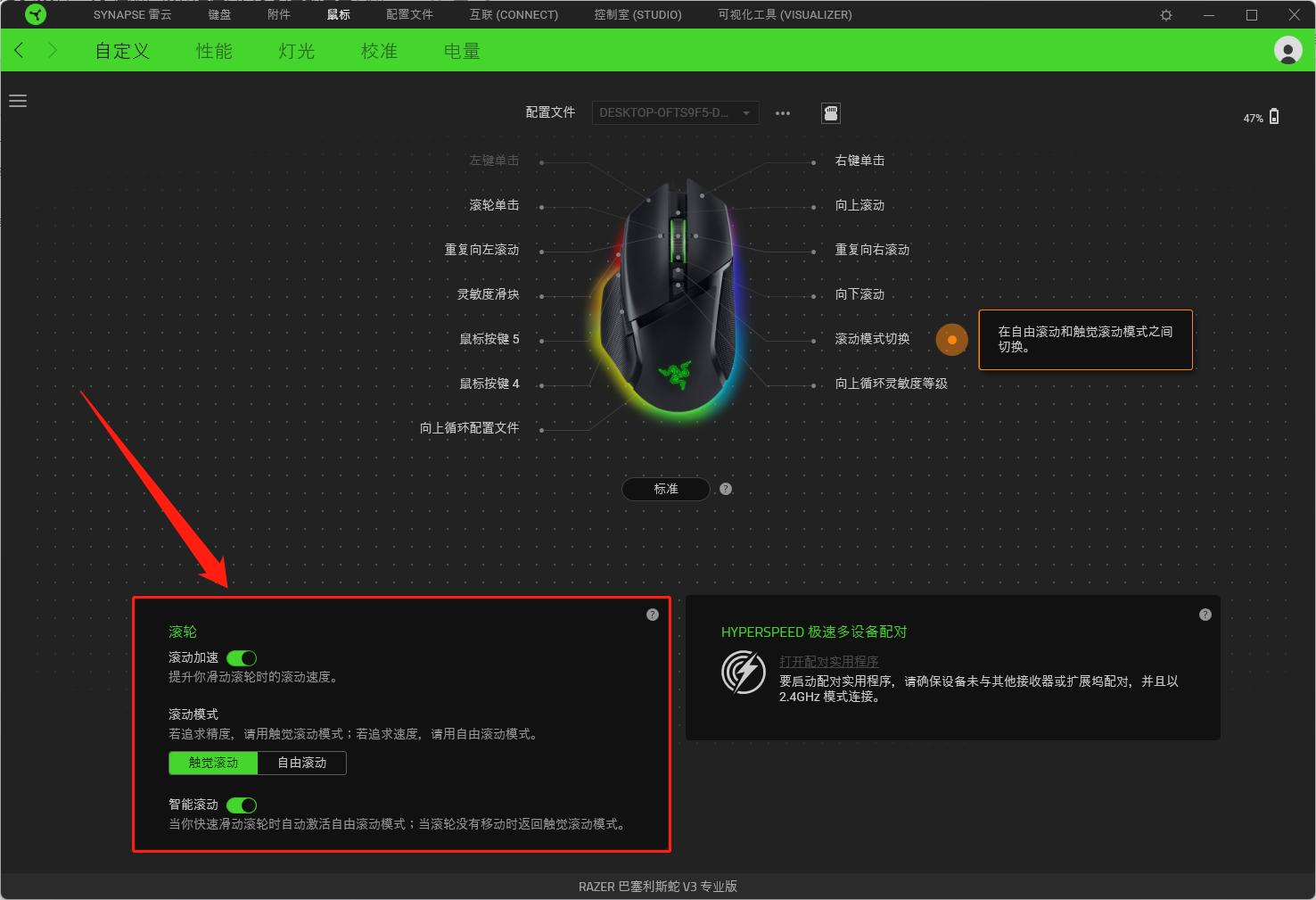1316x900 pixels.
Task: Open help icon in HYPERSPEED panel
Action: 1205,615
